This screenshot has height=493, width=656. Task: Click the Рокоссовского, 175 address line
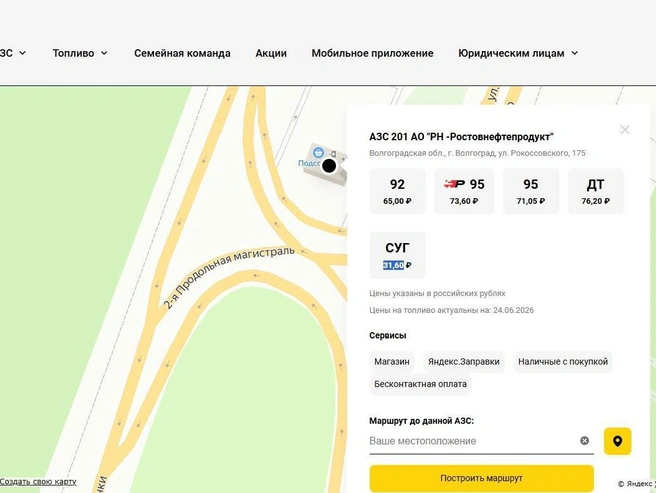(x=477, y=153)
